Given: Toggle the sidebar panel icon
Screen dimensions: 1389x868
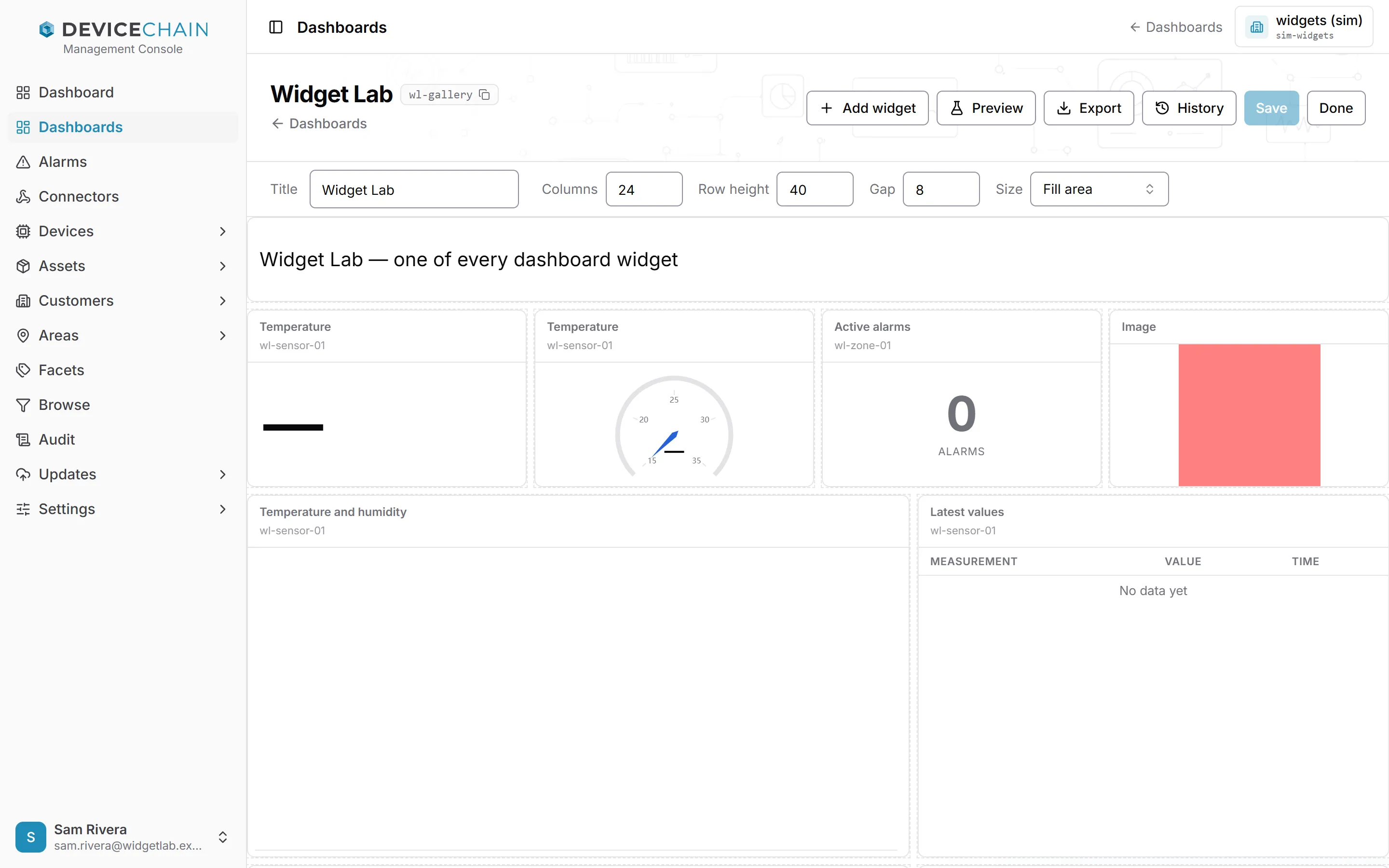Looking at the screenshot, I should [275, 27].
